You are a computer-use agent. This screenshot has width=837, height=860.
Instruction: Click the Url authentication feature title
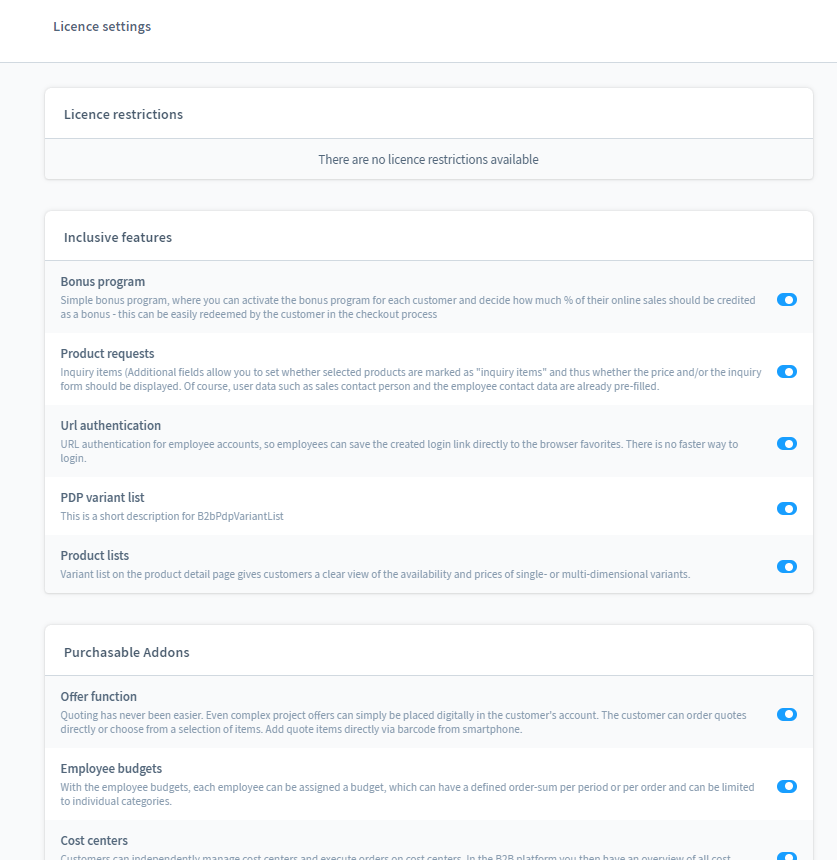pos(110,426)
